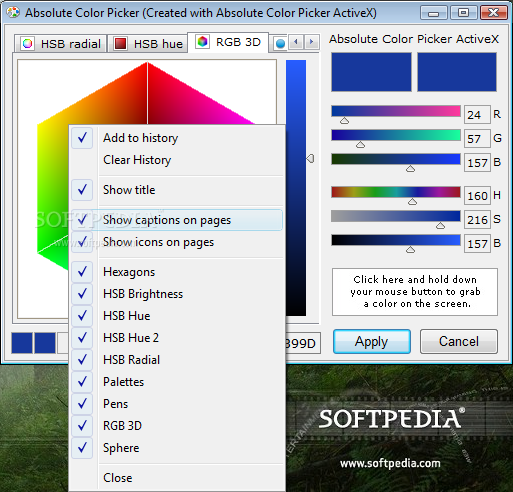
Task: Switch to the HSB hue tab
Action: click(x=148, y=44)
